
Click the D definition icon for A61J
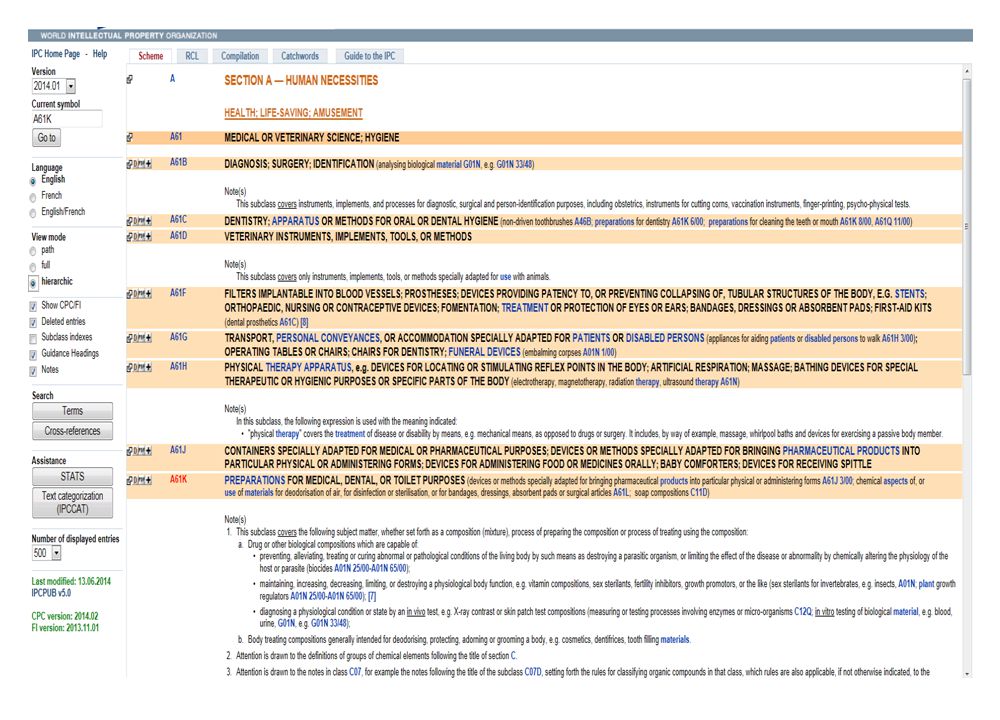pos(135,451)
